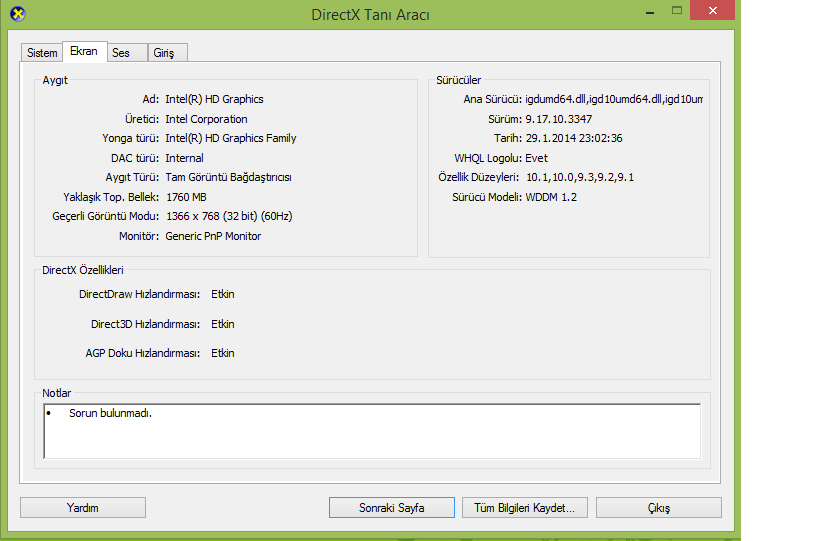
Task: Click the Sürücüler group label
Action: [459, 80]
